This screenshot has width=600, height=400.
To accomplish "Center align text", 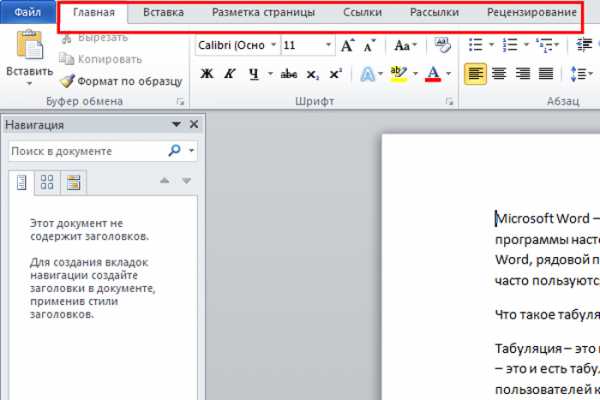I will 499,73.
